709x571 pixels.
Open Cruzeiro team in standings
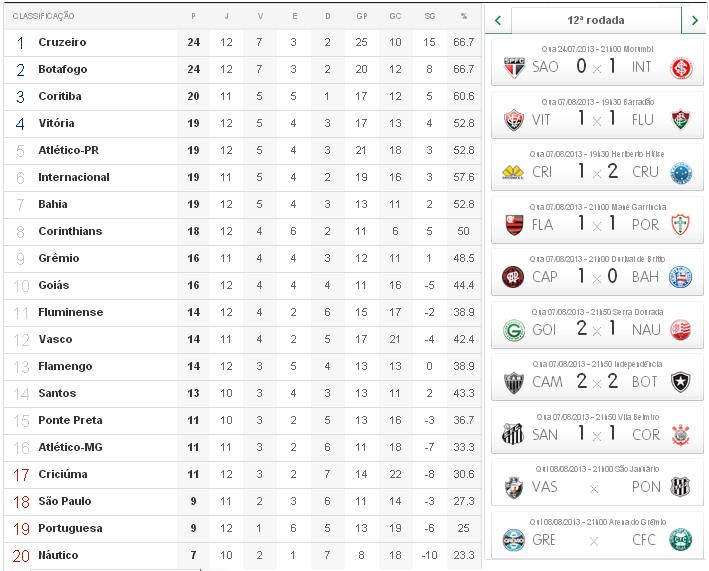(x=62, y=42)
